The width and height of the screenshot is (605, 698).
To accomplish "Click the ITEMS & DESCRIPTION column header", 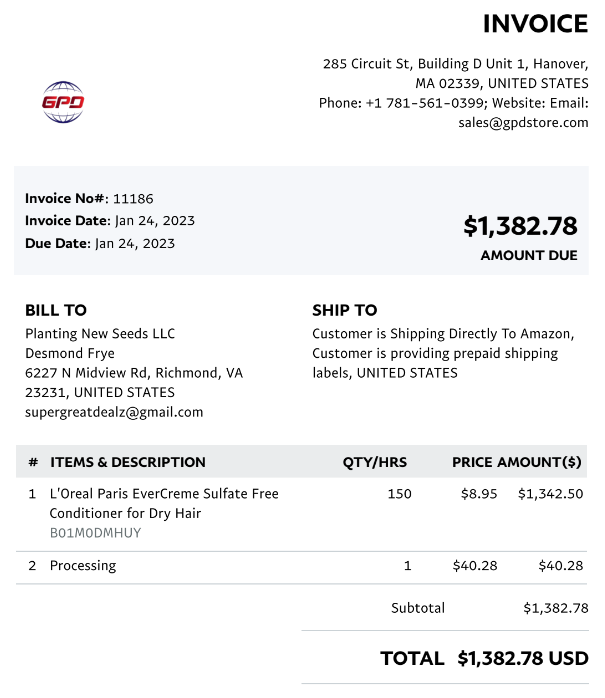I will 128,462.
